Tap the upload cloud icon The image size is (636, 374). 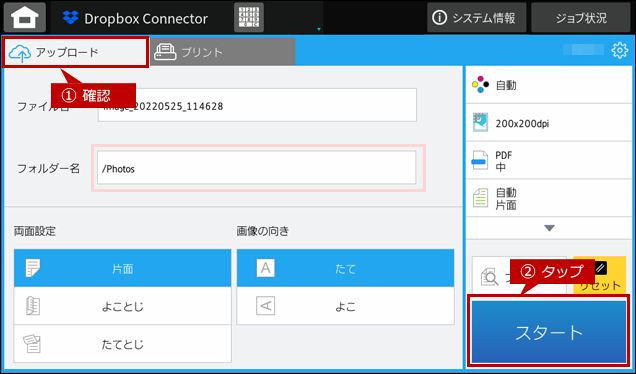pos(19,53)
